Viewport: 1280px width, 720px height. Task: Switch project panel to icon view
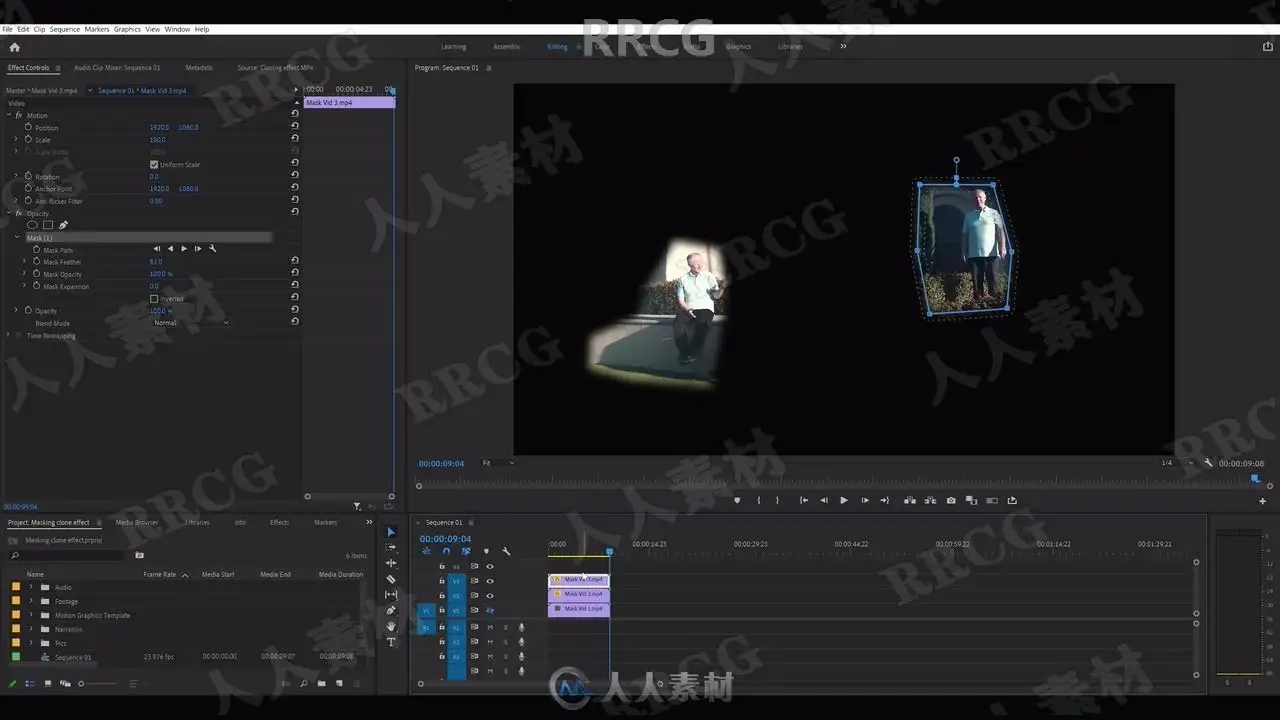pos(48,684)
